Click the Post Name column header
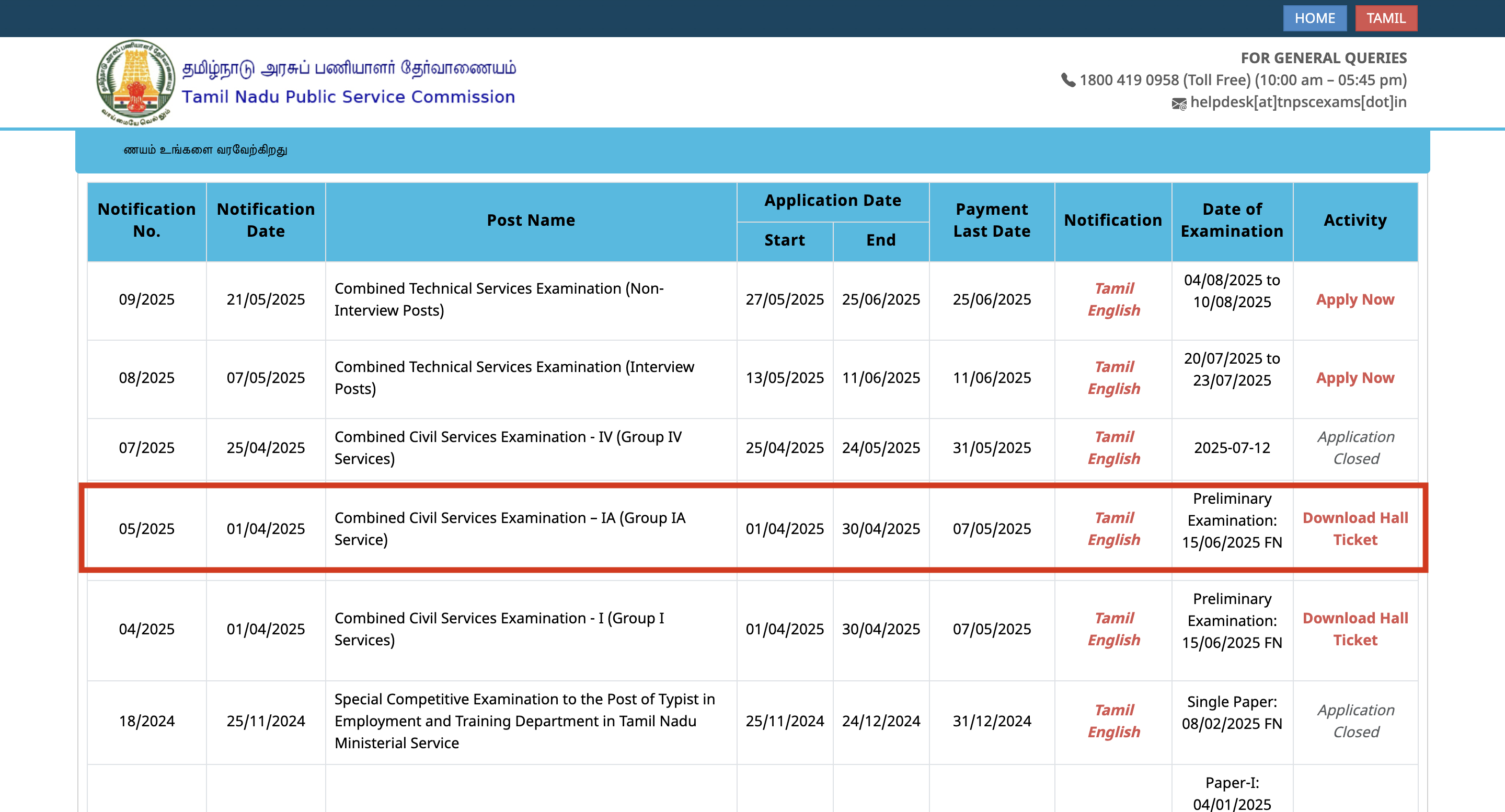This screenshot has width=1505, height=812. (x=531, y=220)
